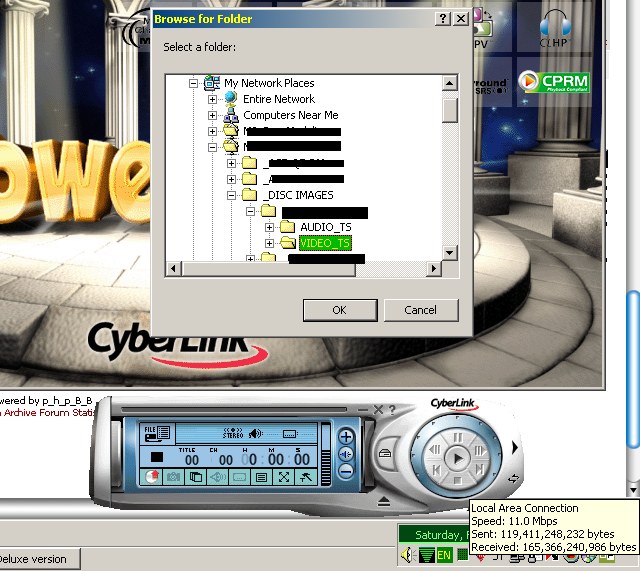Select Entire Network in the tree

point(279,99)
